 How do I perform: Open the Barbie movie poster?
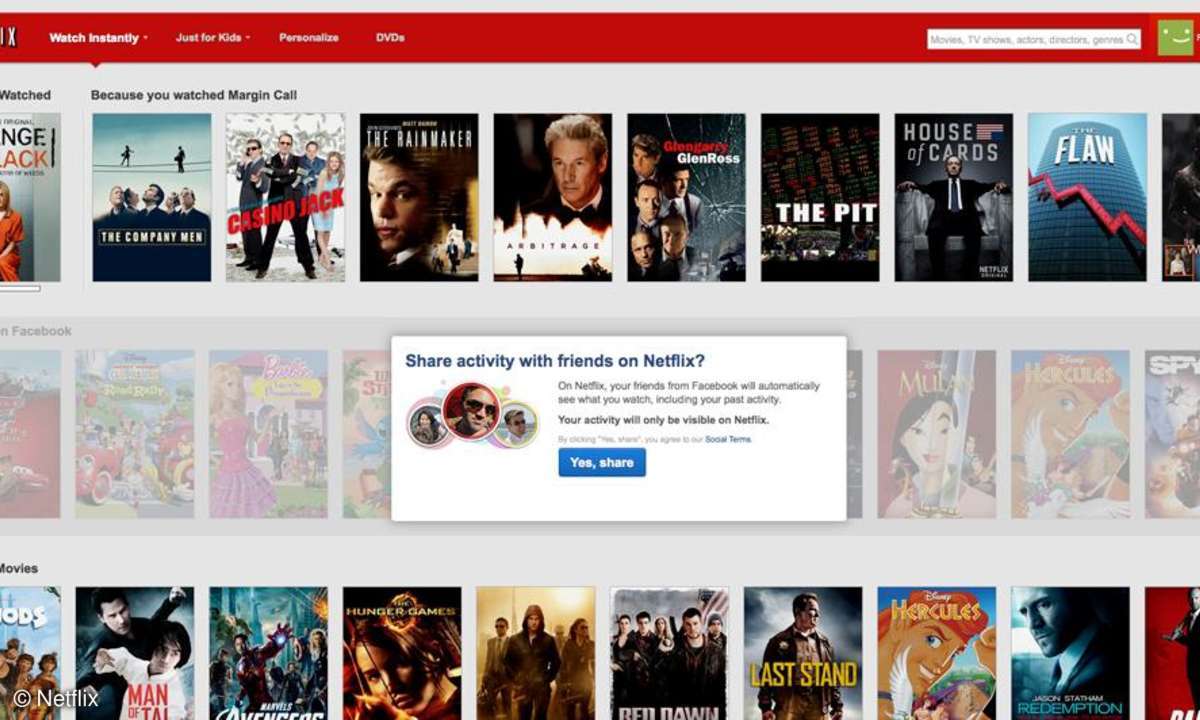268,434
